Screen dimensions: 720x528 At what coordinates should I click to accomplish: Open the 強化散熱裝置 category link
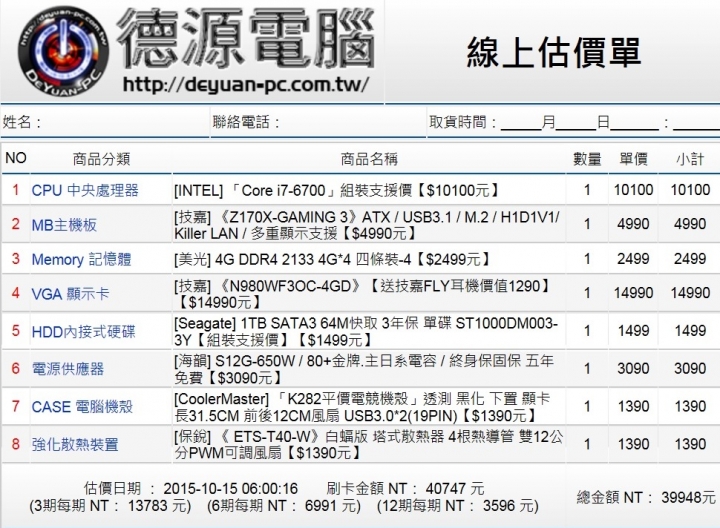pyautogui.click(x=75, y=444)
